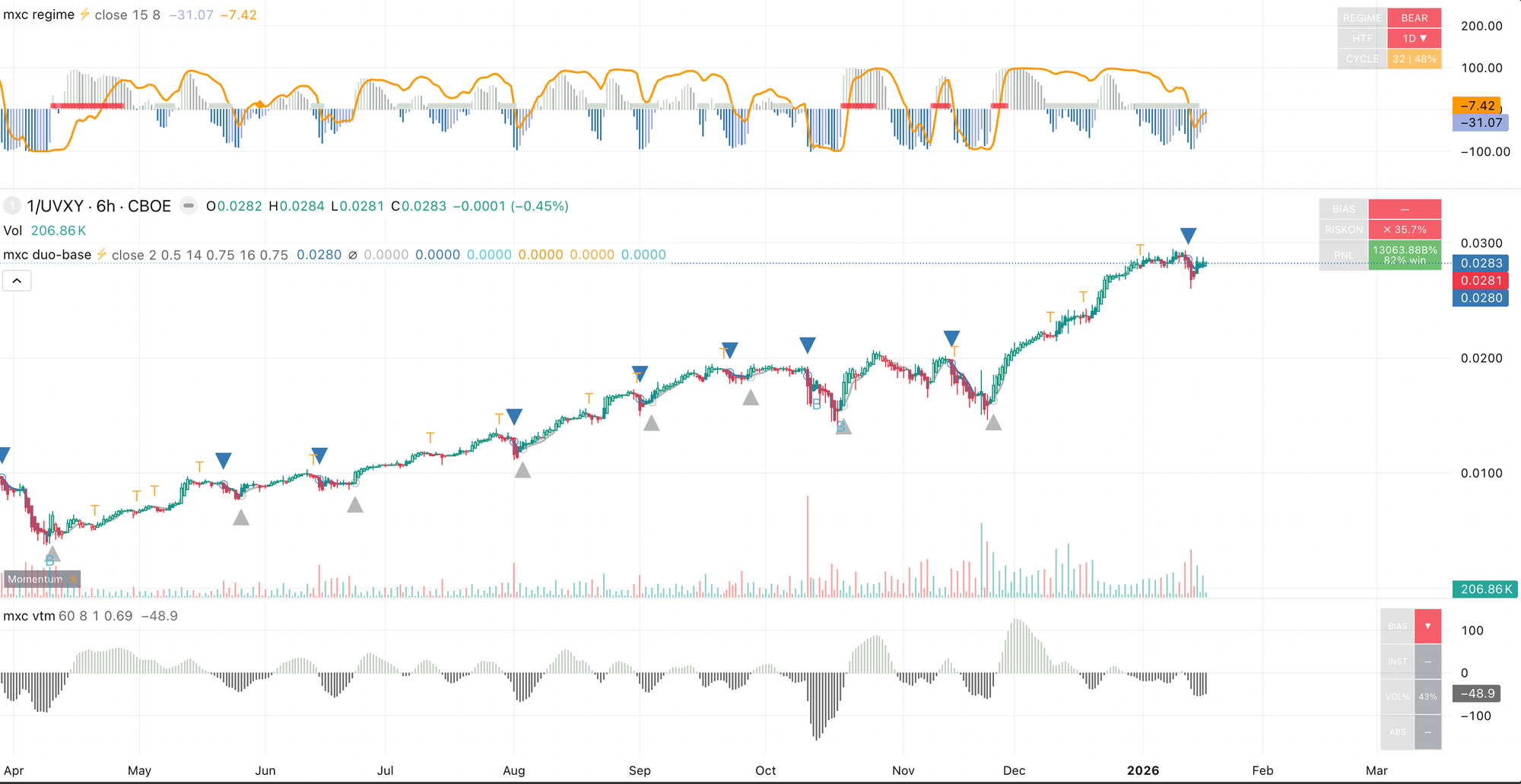Image resolution: width=1521 pixels, height=784 pixels.
Task: Click the RISKON 35.7% cell
Action: coord(1404,230)
